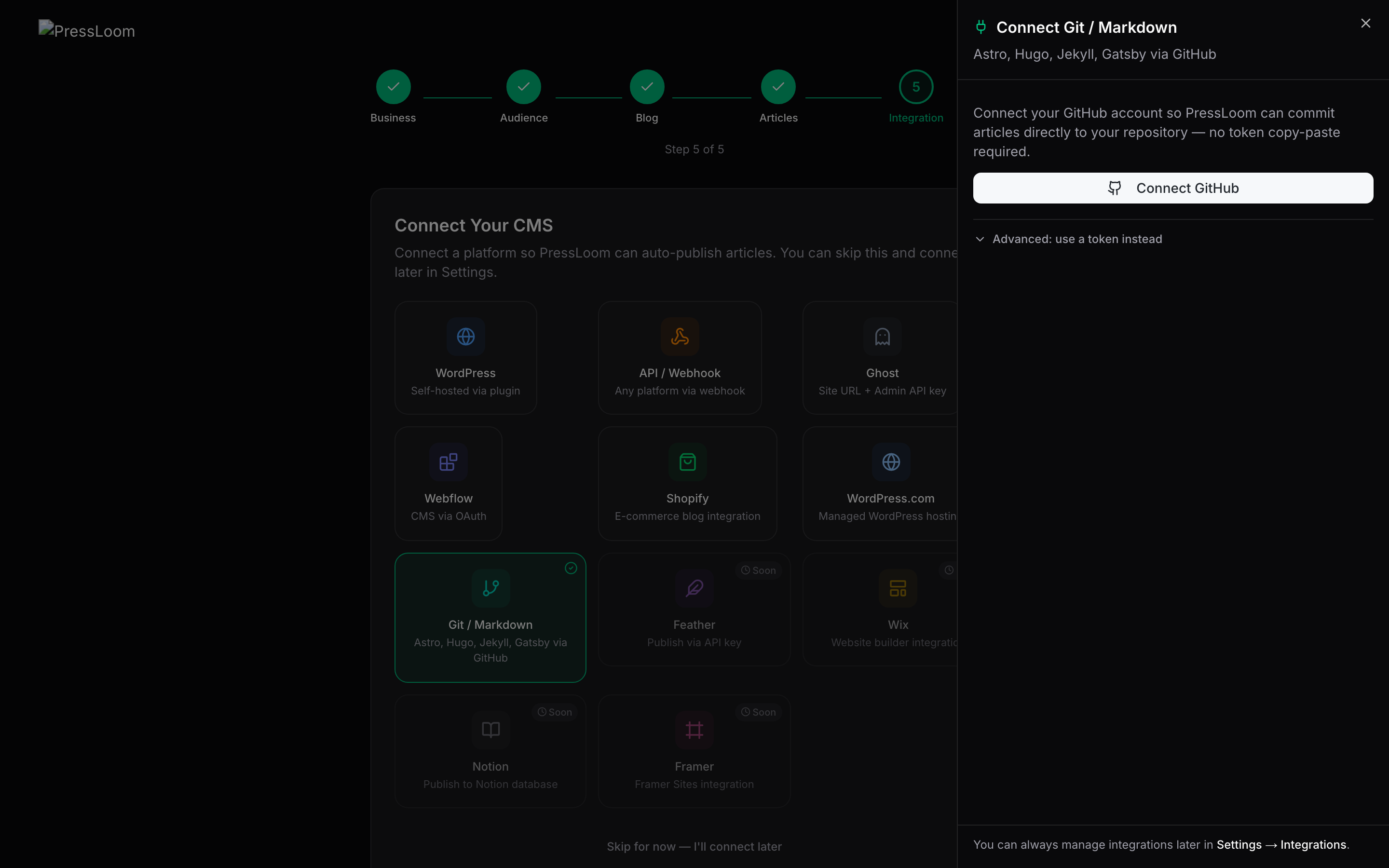This screenshot has width=1389, height=868.
Task: Select the Git / Markdown branch icon
Action: point(491,588)
